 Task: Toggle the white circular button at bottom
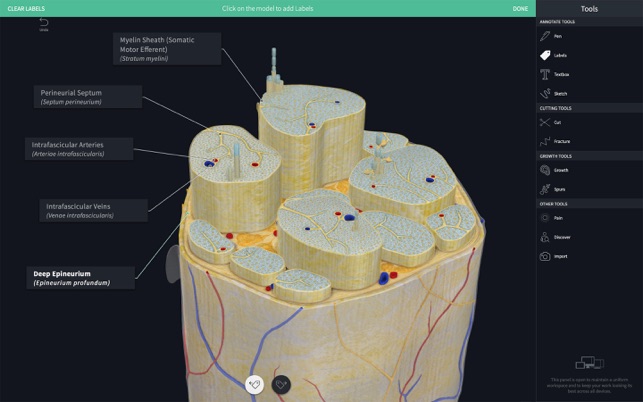(255, 383)
